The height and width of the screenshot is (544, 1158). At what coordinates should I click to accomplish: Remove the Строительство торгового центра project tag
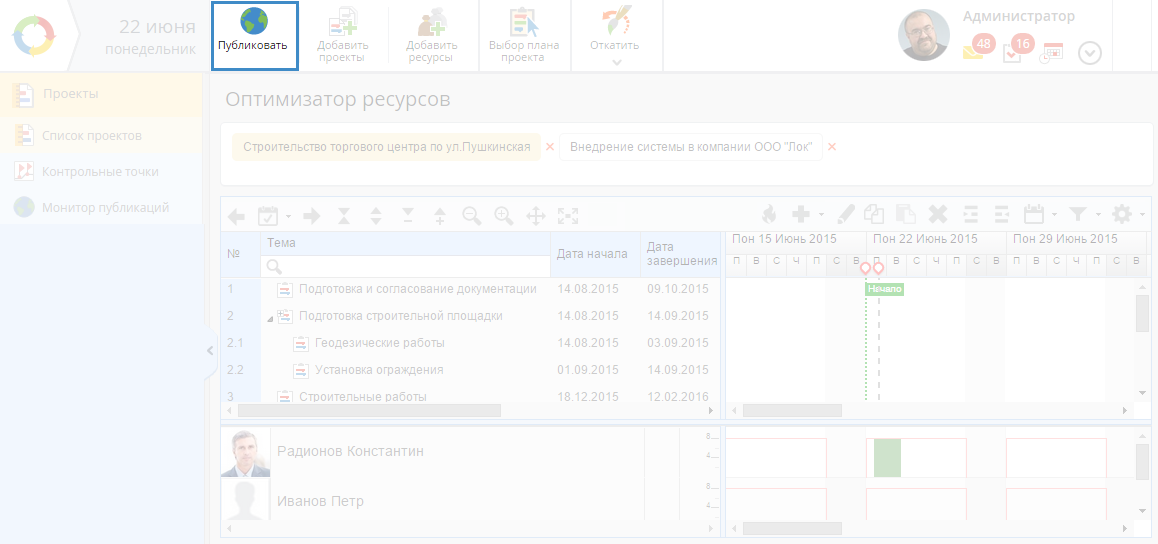point(549,147)
